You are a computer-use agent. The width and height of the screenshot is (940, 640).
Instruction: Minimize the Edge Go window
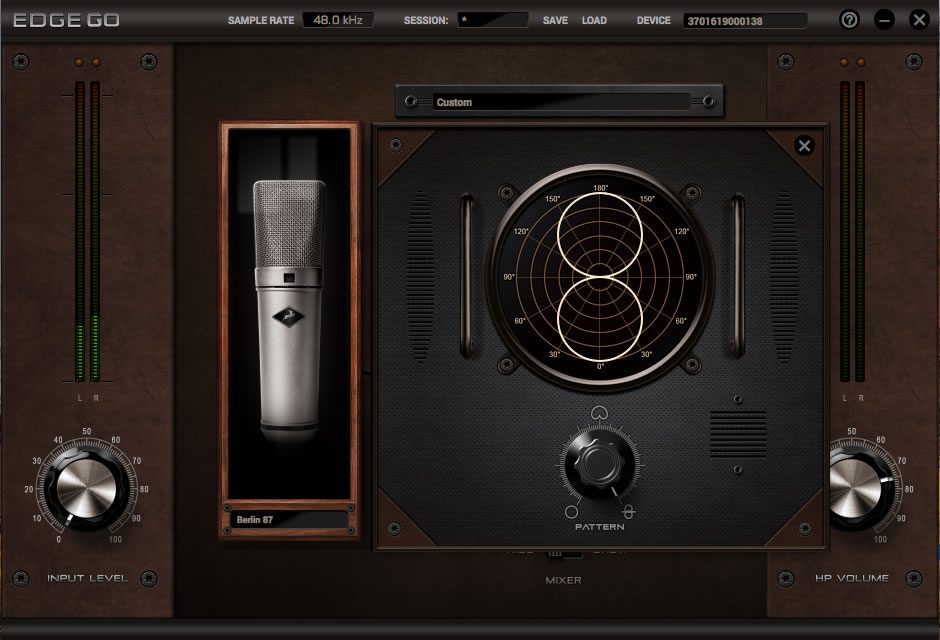(884, 20)
